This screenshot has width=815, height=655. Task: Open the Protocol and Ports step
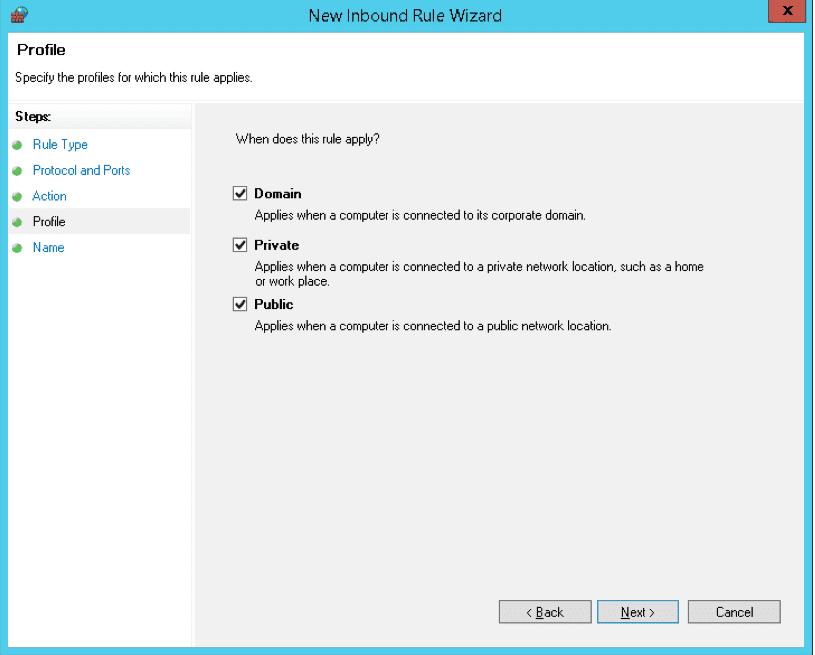[x=81, y=170]
